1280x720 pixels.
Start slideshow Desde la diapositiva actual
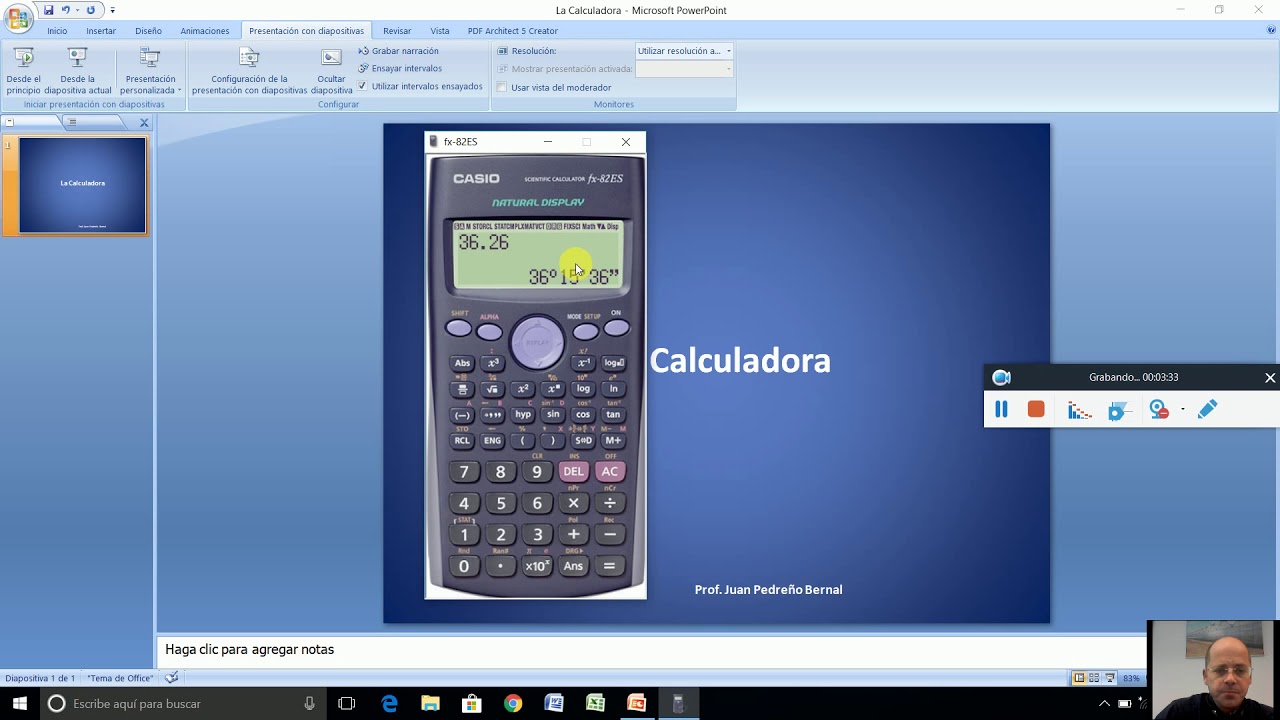point(78,70)
